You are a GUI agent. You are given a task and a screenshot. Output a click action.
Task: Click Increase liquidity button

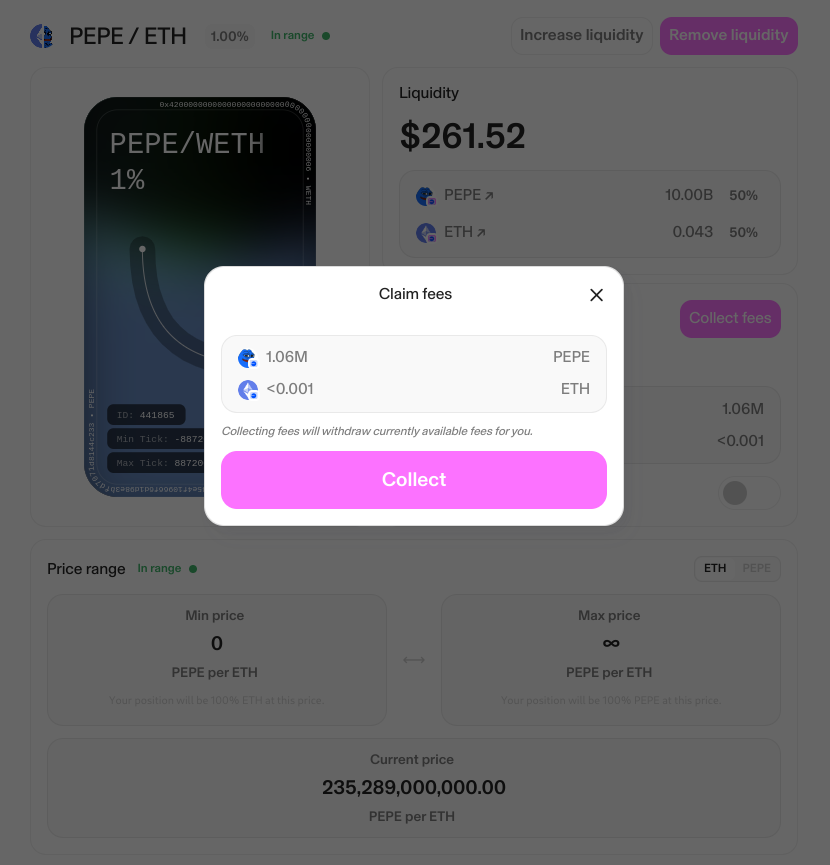pyautogui.click(x=581, y=36)
